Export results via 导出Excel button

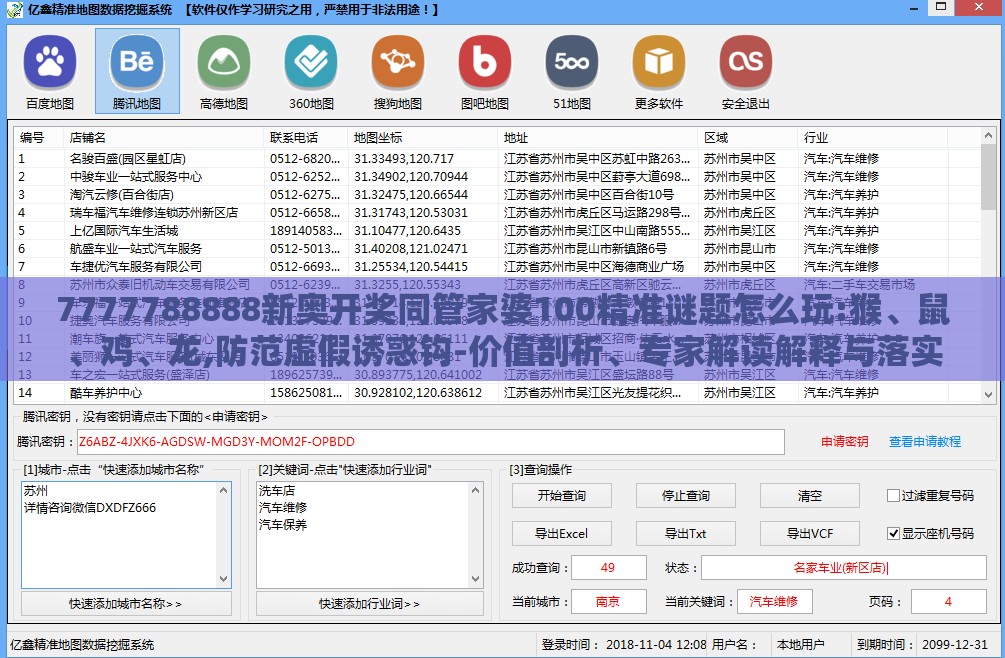[561, 533]
